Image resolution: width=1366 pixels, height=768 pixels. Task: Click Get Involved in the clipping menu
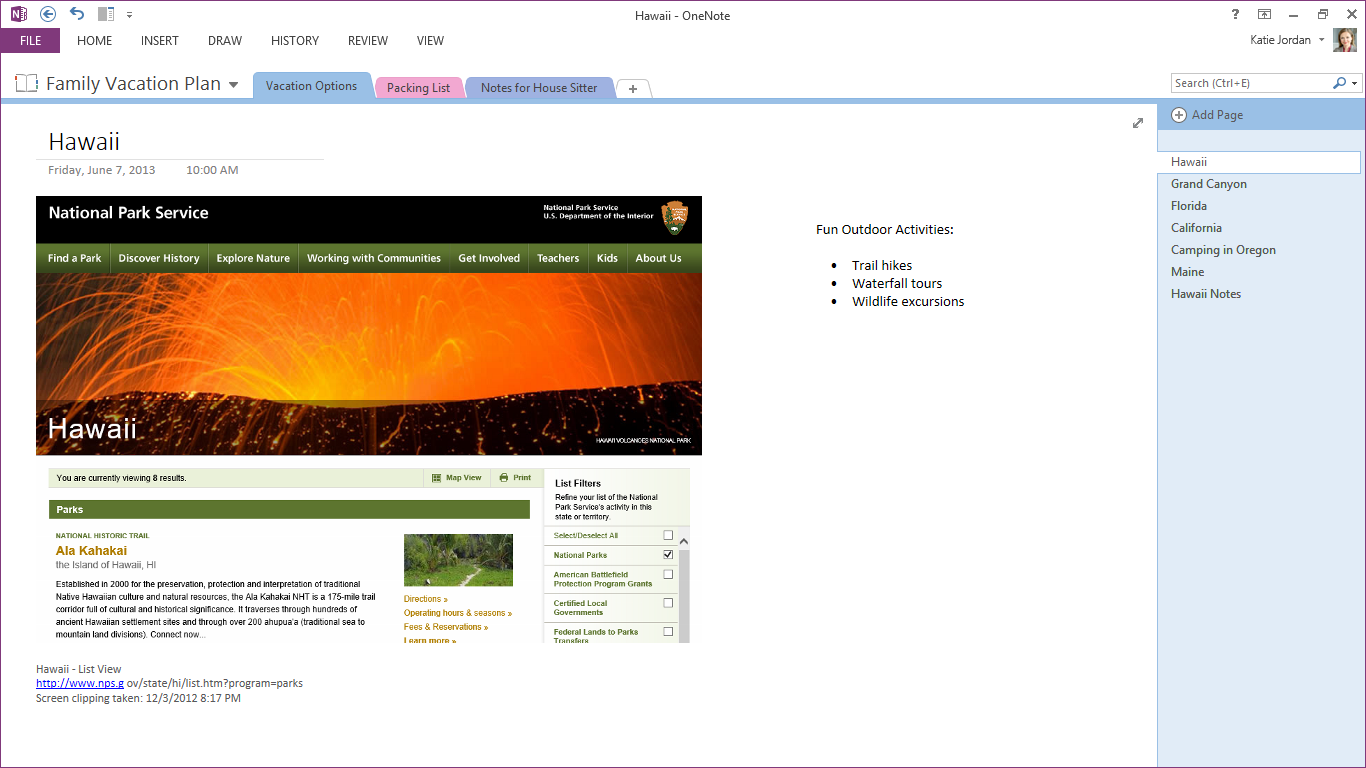pos(489,258)
